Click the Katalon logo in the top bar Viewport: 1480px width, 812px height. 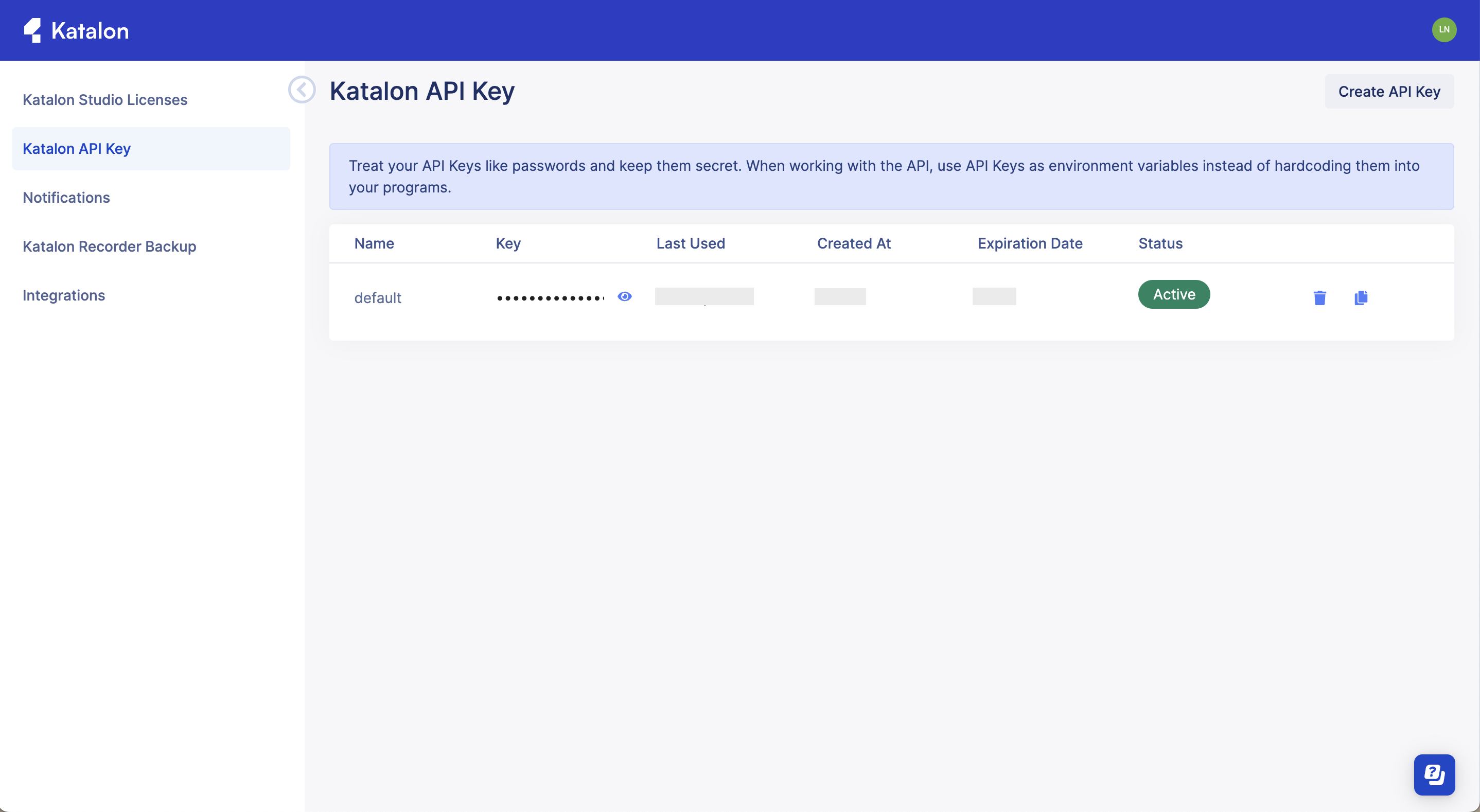pyautogui.click(x=76, y=30)
